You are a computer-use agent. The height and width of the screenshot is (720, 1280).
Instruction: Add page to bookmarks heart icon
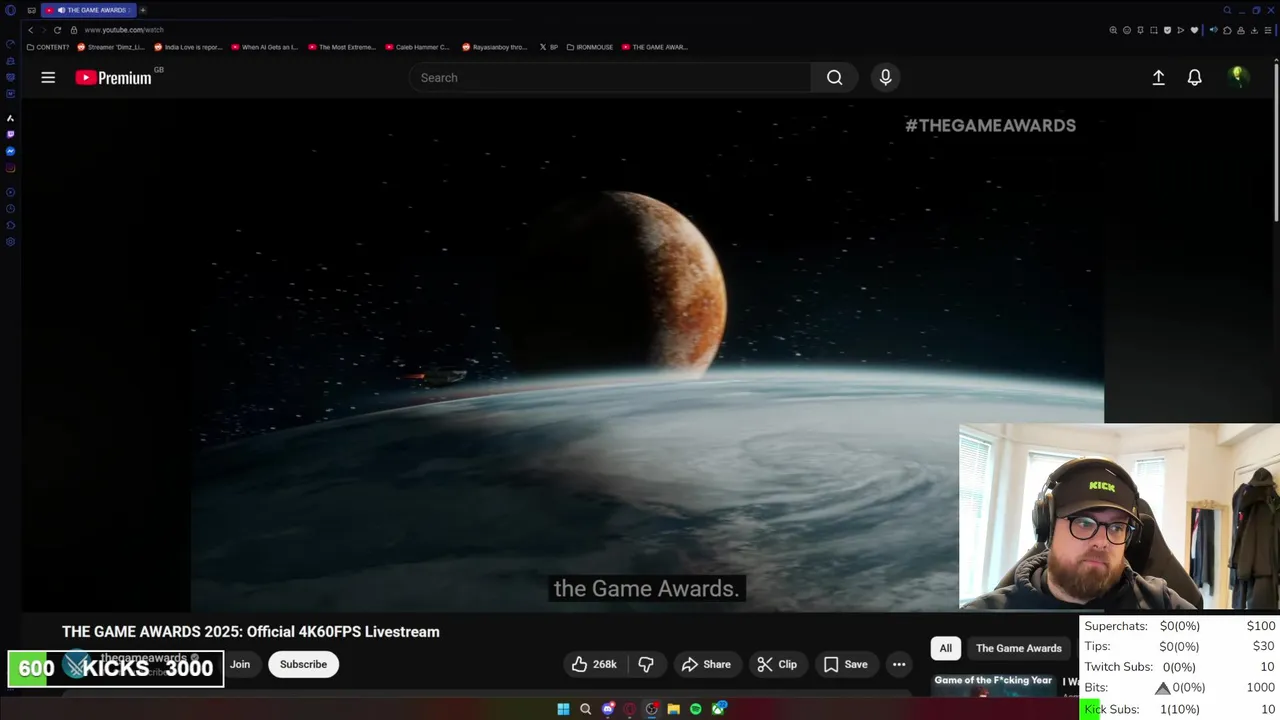(1194, 30)
